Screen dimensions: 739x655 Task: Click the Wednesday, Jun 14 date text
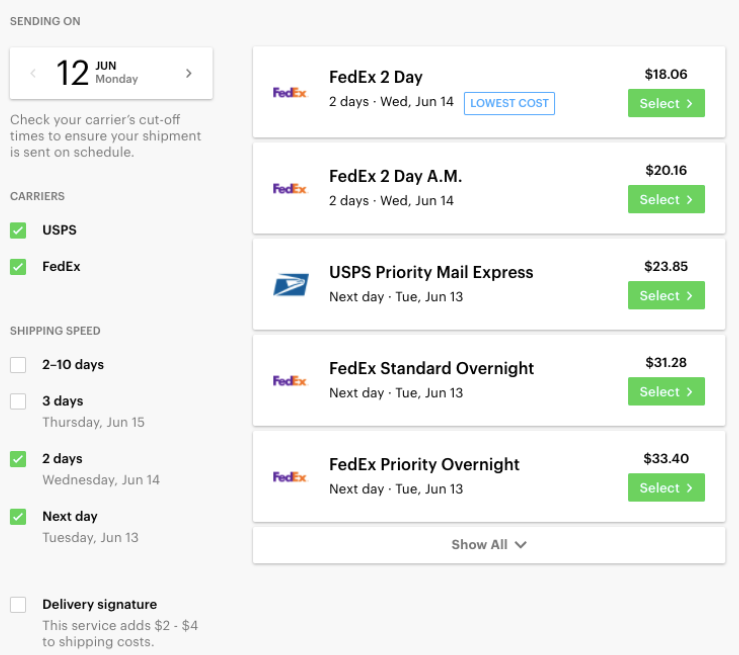click(x=101, y=480)
